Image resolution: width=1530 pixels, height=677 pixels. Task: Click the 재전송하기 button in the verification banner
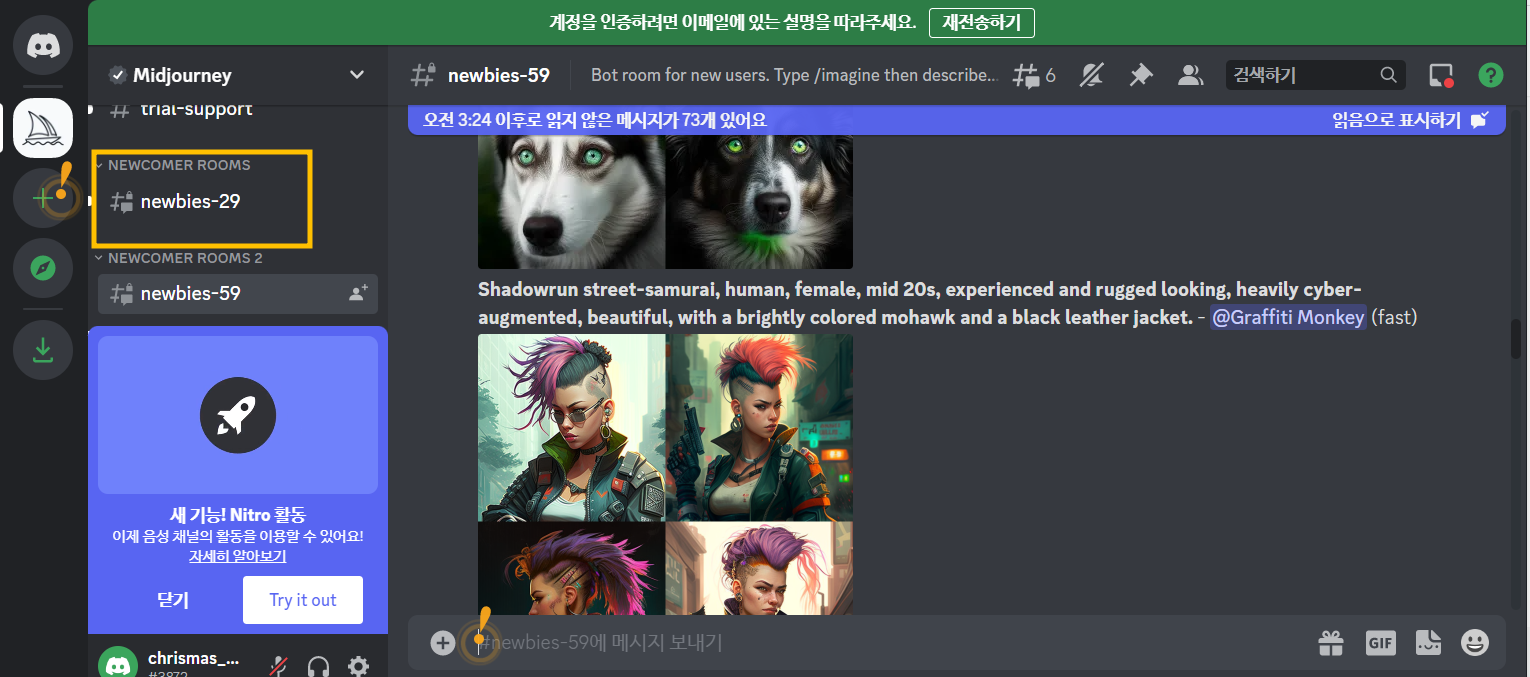coord(981,22)
